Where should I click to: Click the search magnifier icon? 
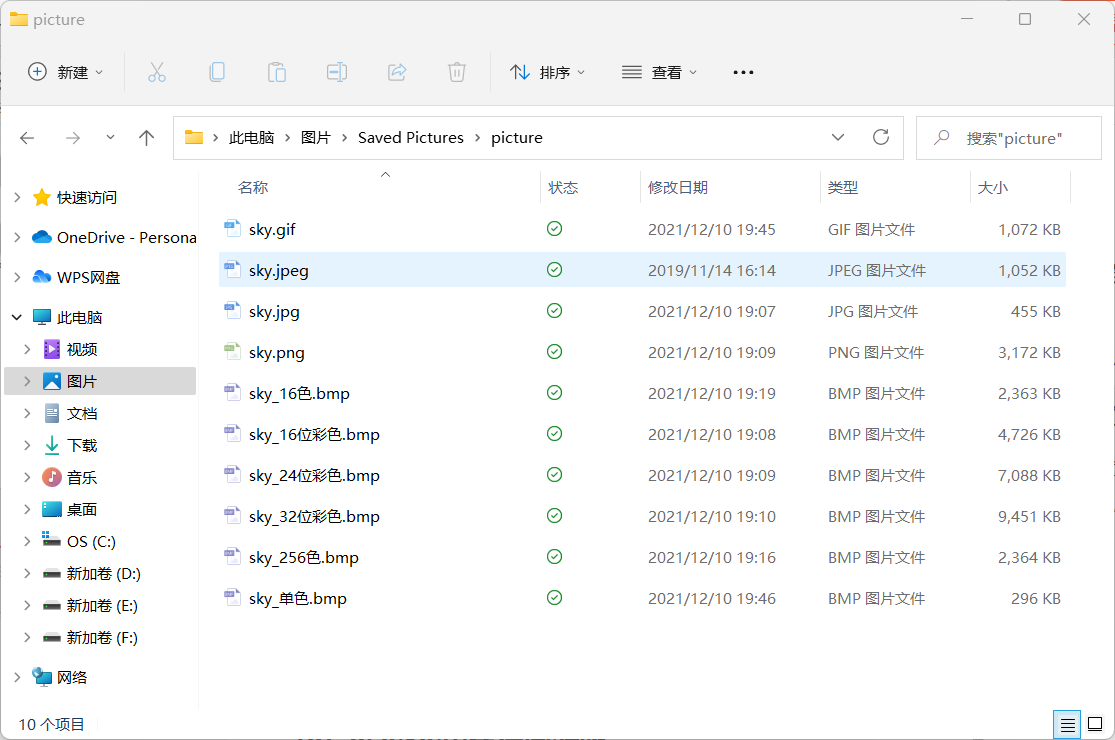[941, 137]
